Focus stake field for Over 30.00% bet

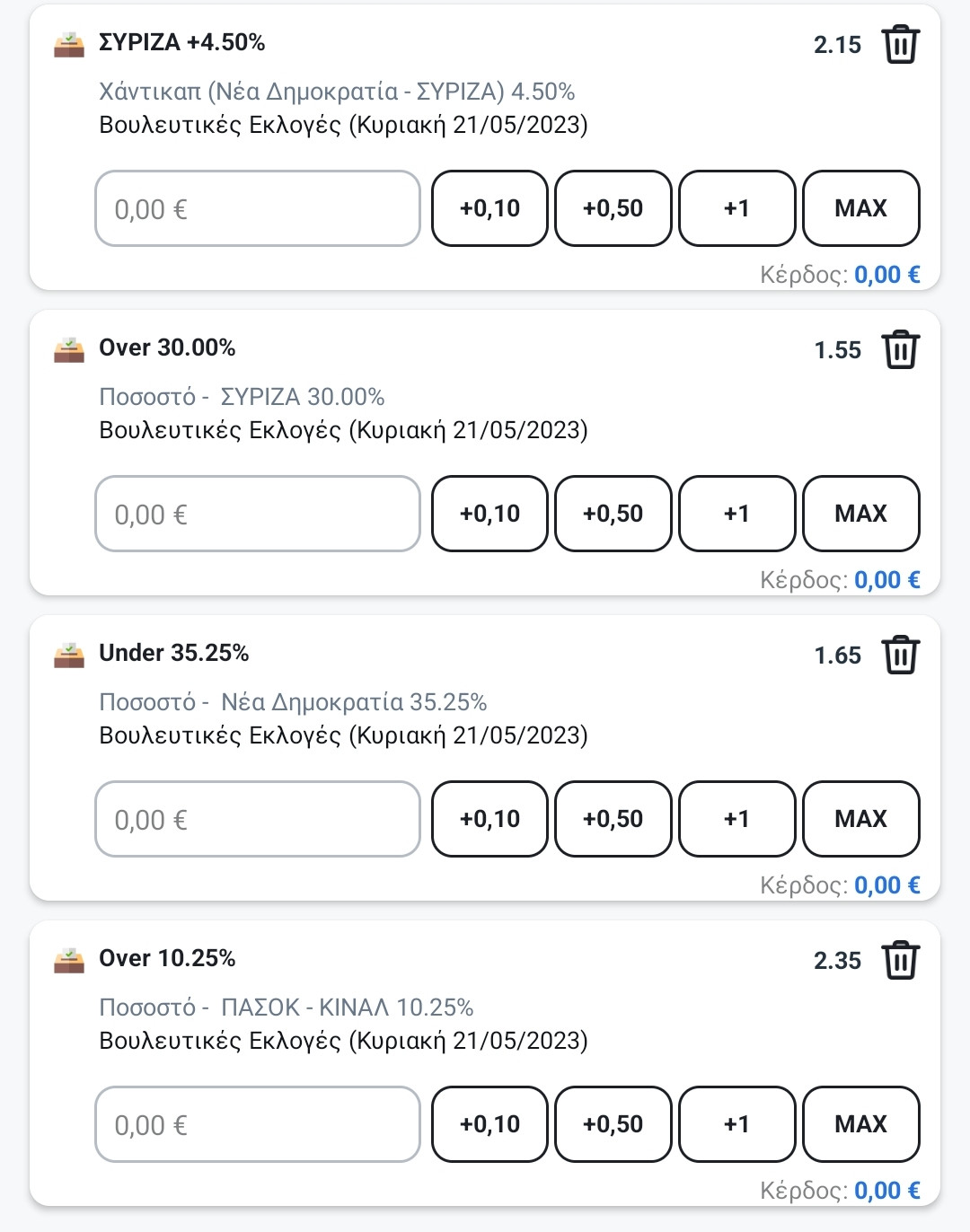258,514
